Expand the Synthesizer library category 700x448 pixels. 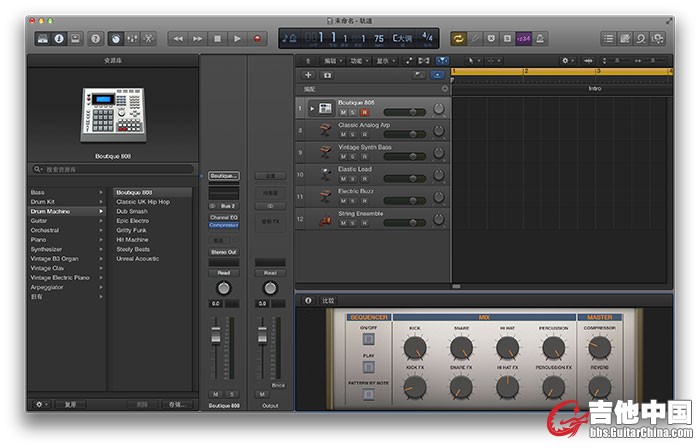pyautogui.click(x=101, y=249)
